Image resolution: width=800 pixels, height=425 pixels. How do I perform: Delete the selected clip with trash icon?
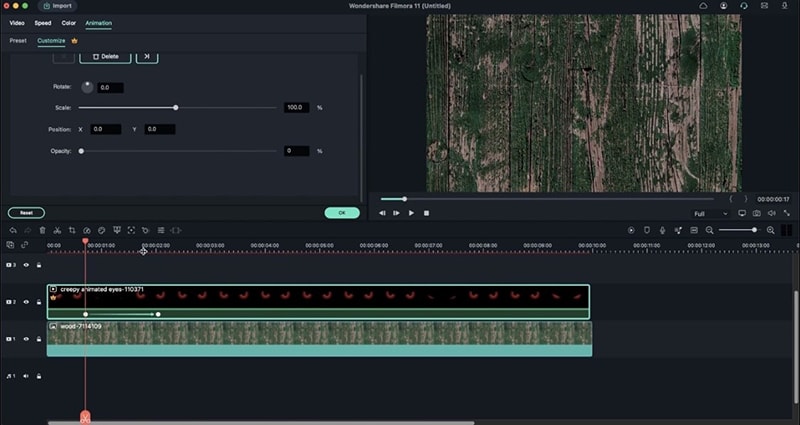(x=42, y=231)
